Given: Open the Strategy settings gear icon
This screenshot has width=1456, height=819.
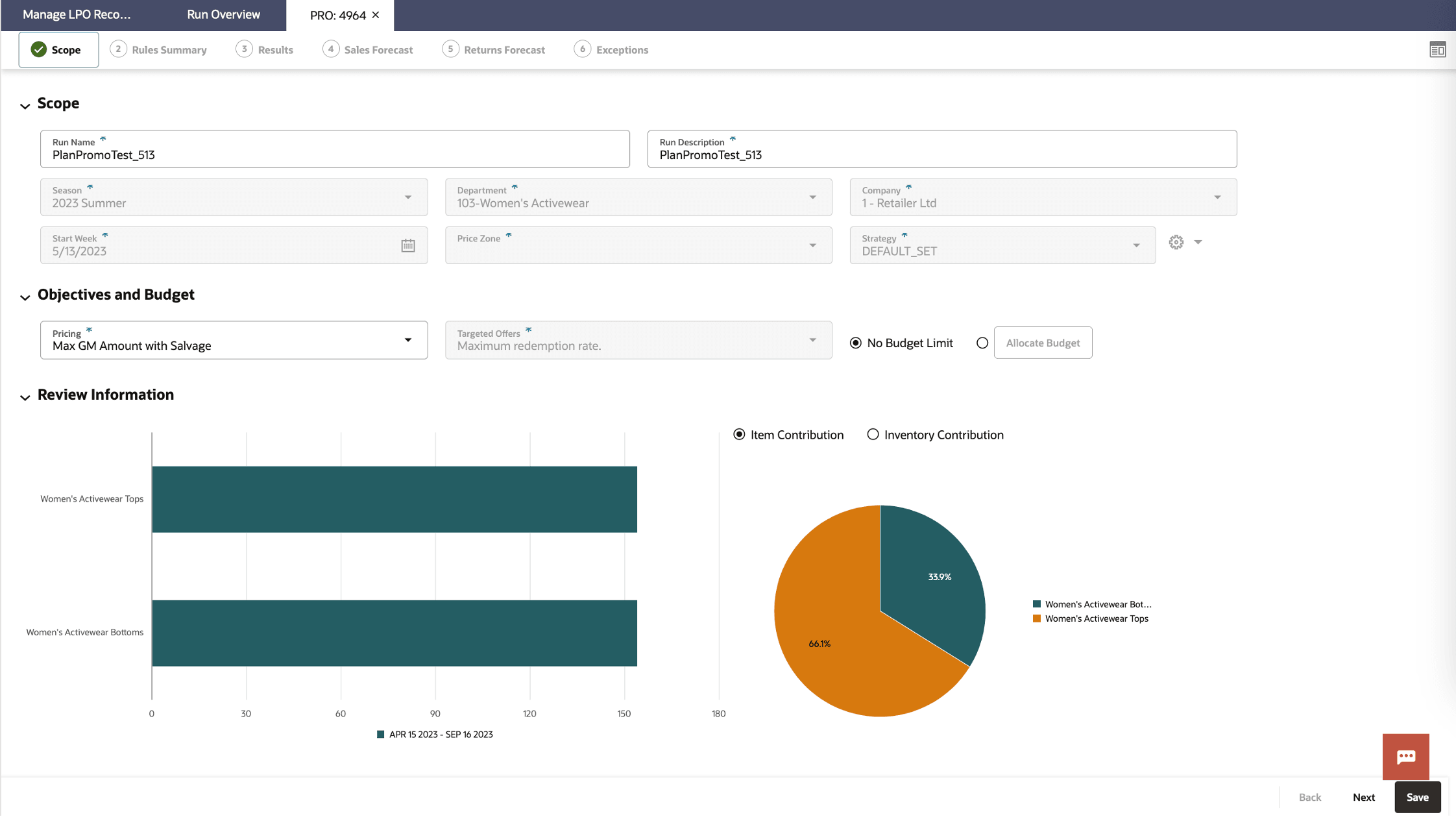Looking at the screenshot, I should click(1176, 242).
